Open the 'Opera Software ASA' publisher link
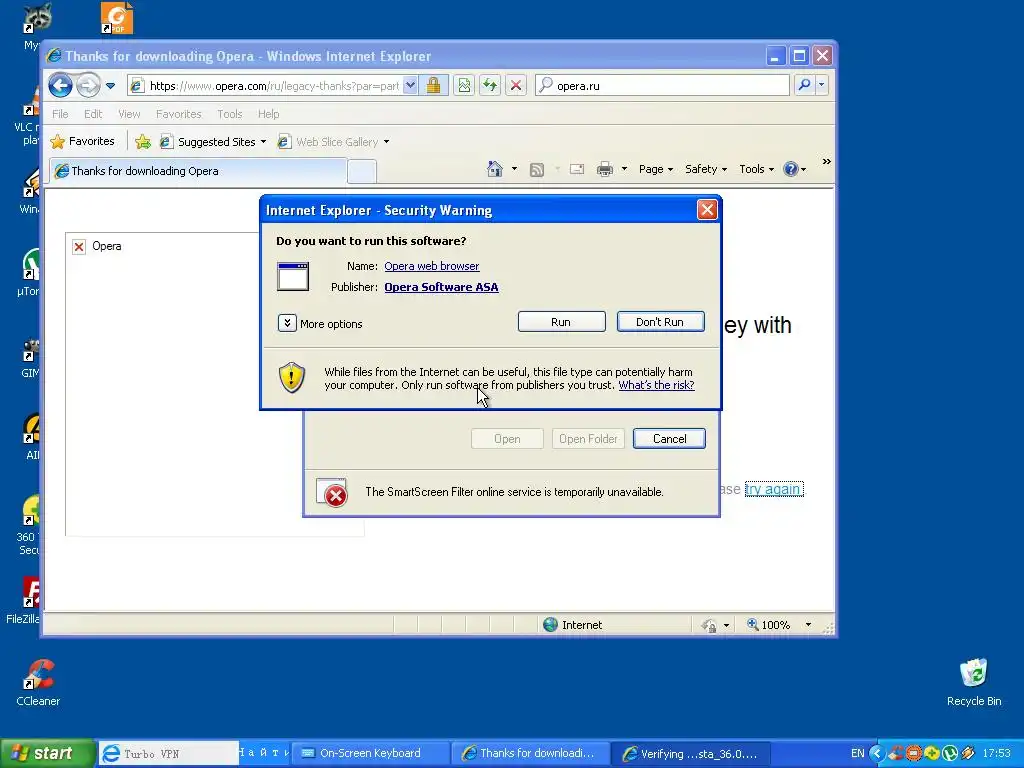The width and height of the screenshot is (1024, 768). 441,287
